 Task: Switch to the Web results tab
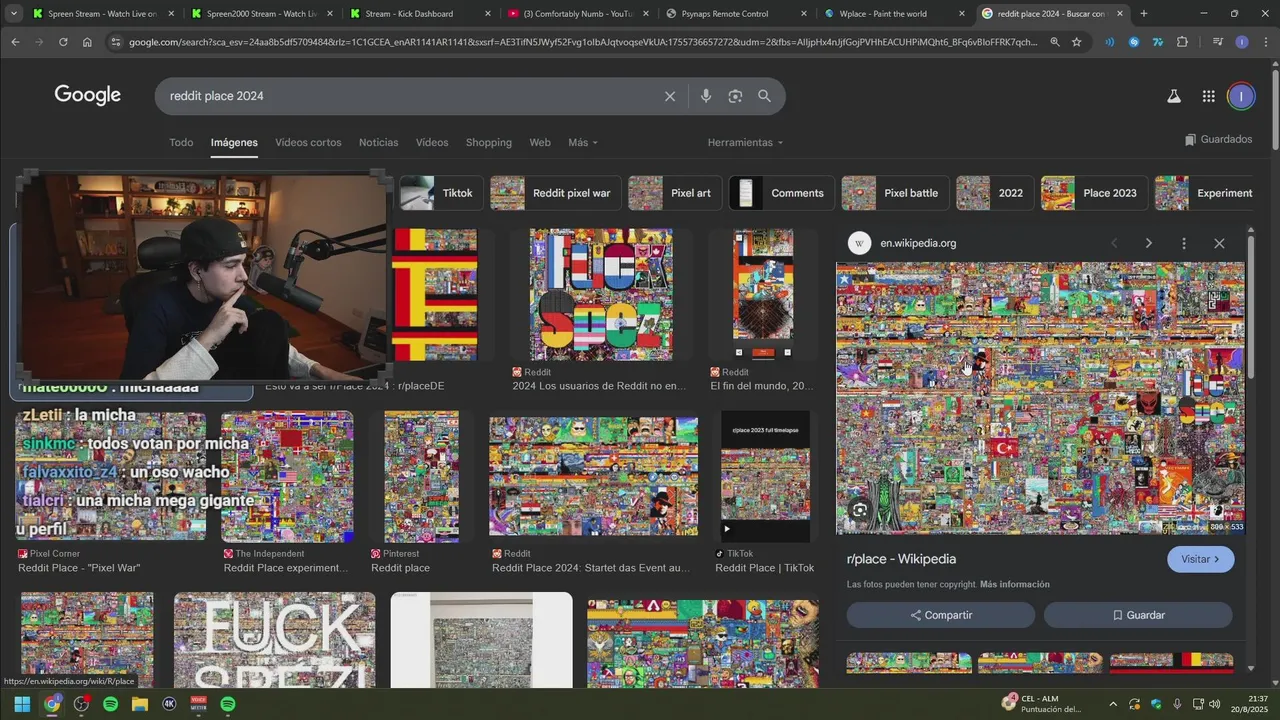(x=540, y=143)
